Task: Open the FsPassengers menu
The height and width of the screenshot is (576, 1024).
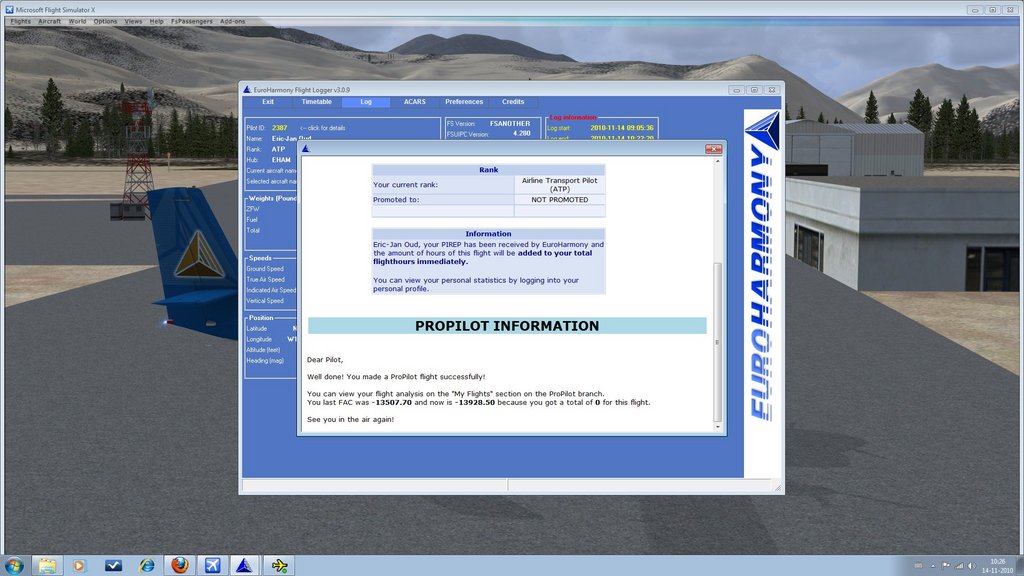Action: coord(191,21)
